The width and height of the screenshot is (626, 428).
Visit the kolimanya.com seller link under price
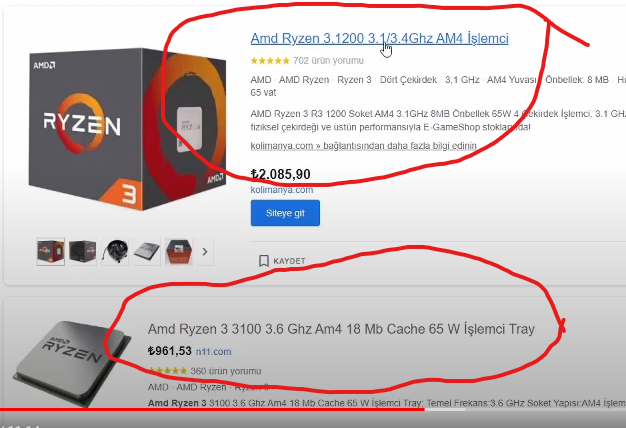click(282, 190)
